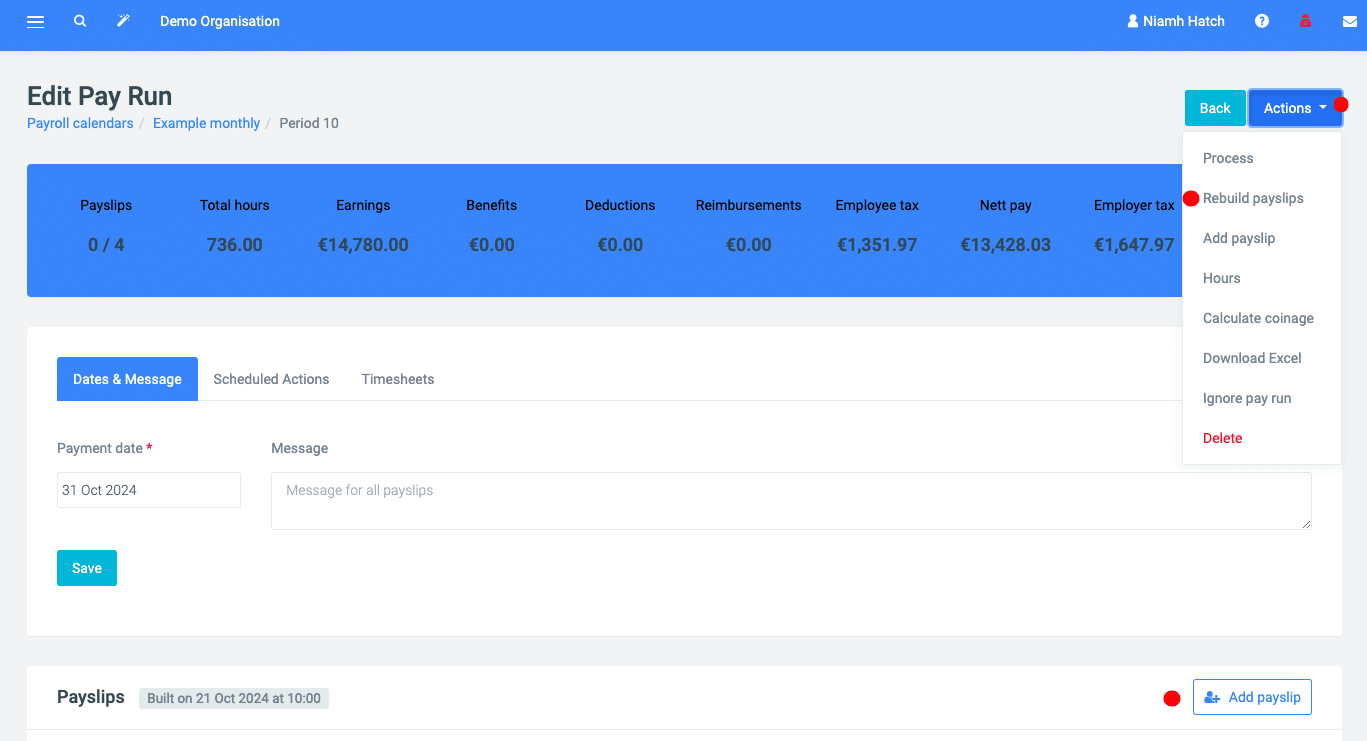The height and width of the screenshot is (741, 1367).
Task: Go back using the Back button
Action: pos(1215,107)
